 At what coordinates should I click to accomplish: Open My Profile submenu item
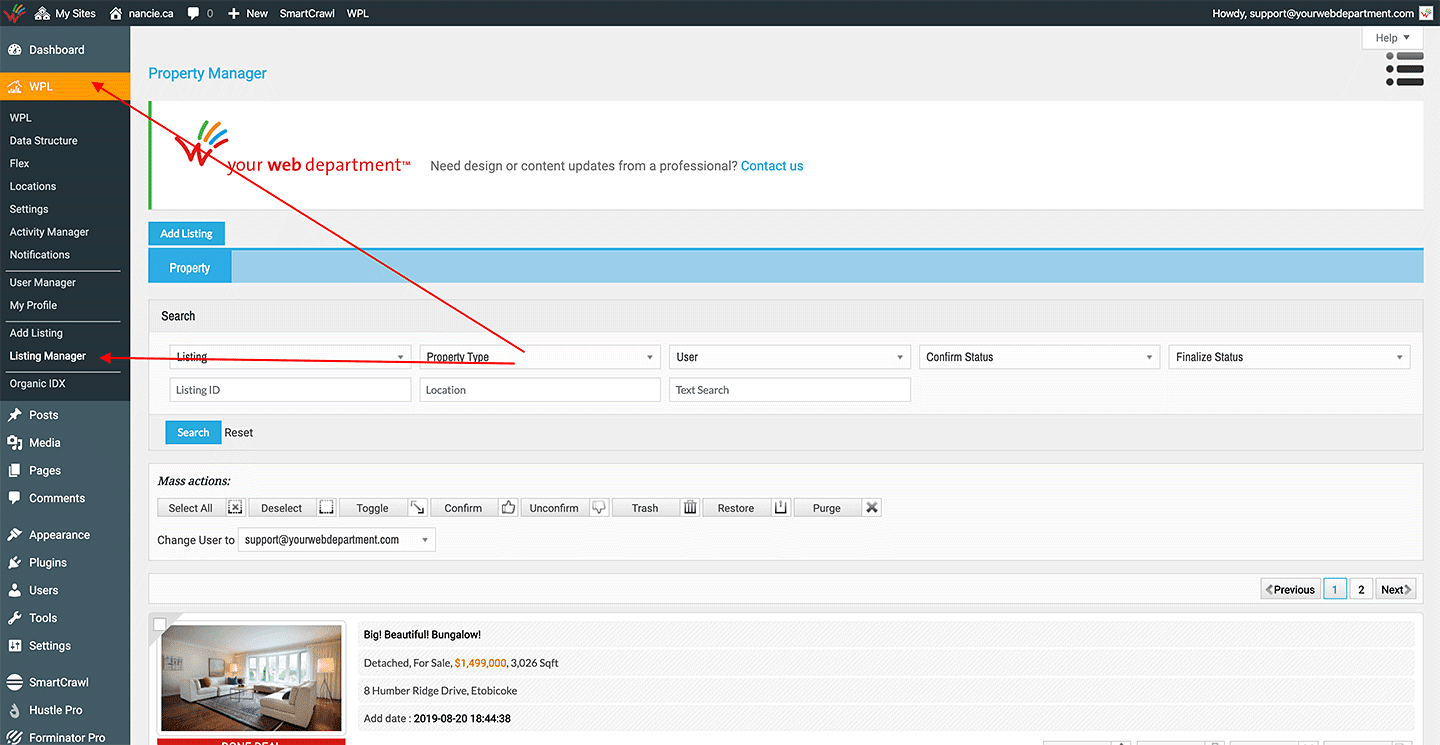pyautogui.click(x=33, y=306)
